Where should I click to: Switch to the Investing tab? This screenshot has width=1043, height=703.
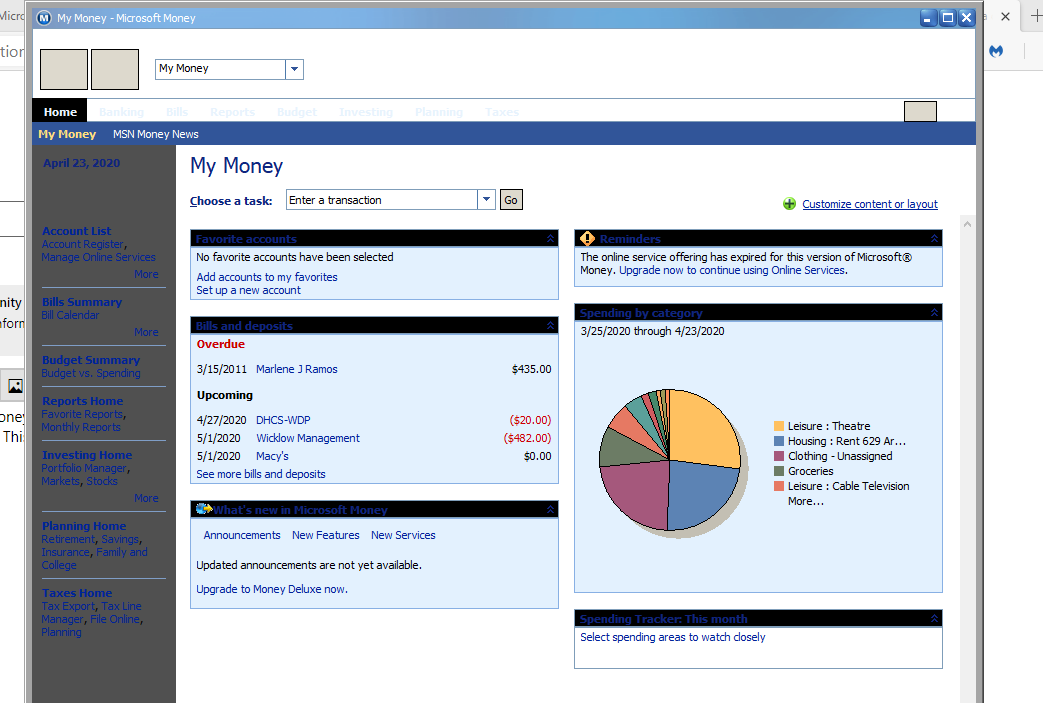366,112
